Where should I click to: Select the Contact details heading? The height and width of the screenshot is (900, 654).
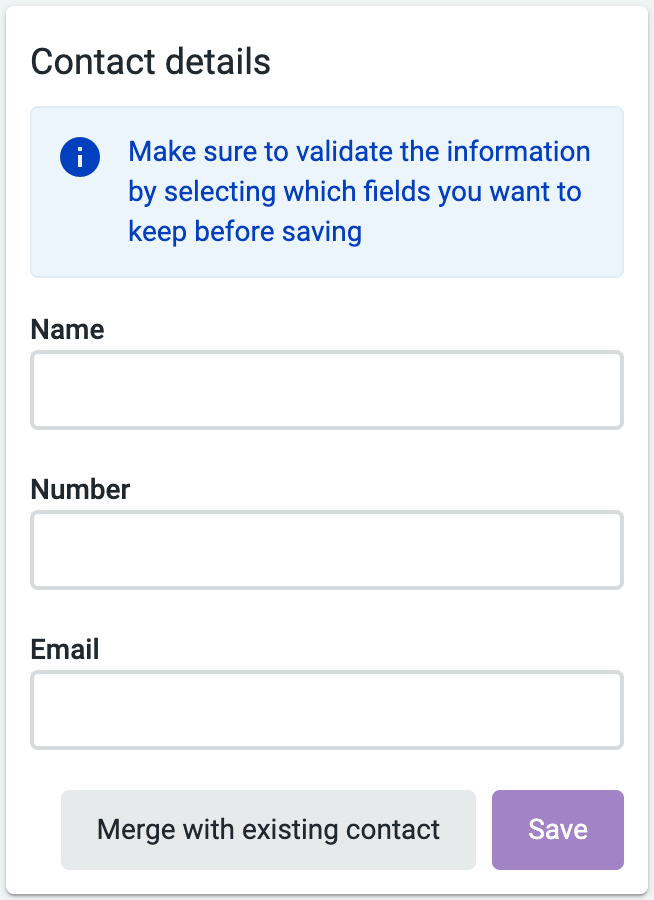(x=150, y=61)
